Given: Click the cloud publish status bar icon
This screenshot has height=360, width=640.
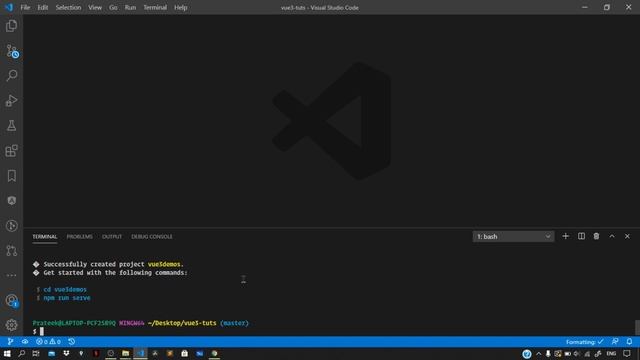Looking at the screenshot, I should pos(25,342).
